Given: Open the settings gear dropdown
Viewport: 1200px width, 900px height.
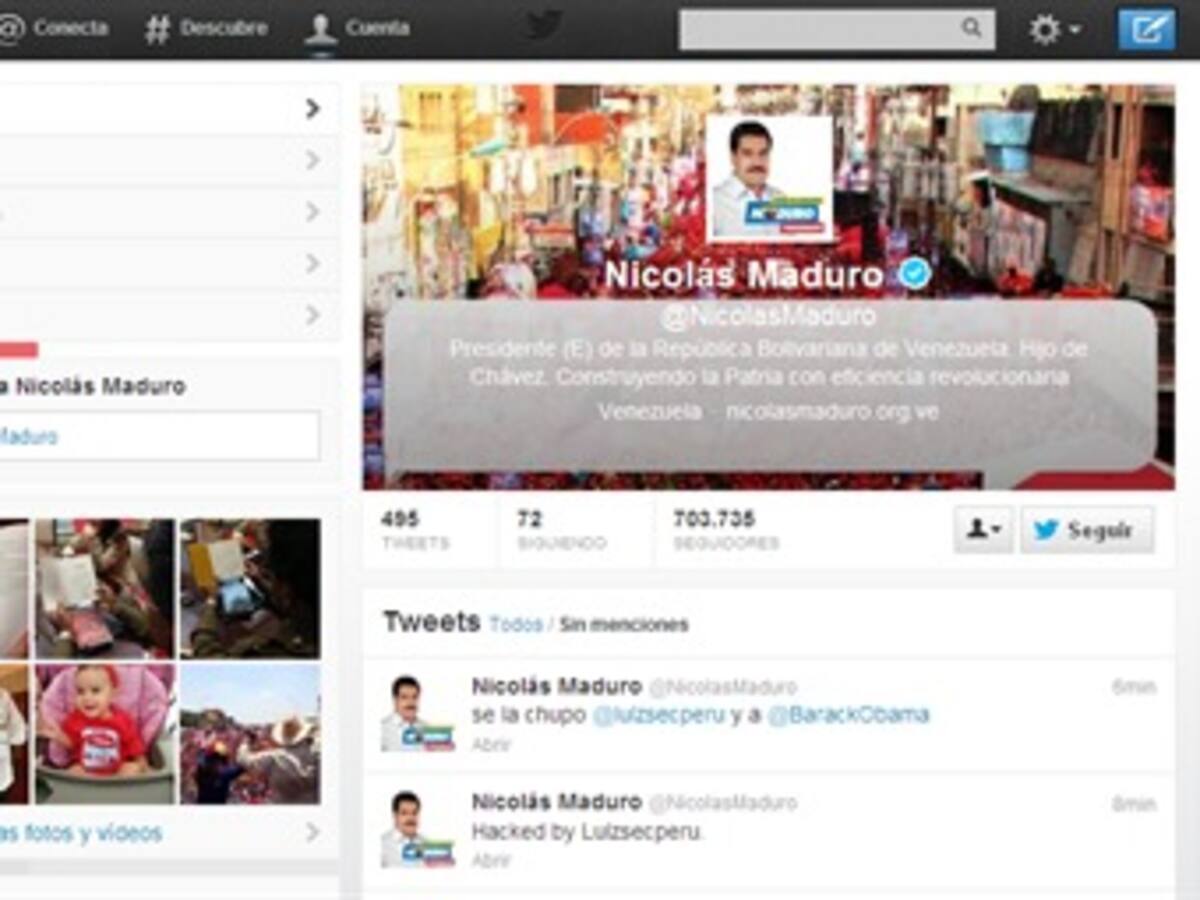Looking at the screenshot, I should pos(1054,29).
